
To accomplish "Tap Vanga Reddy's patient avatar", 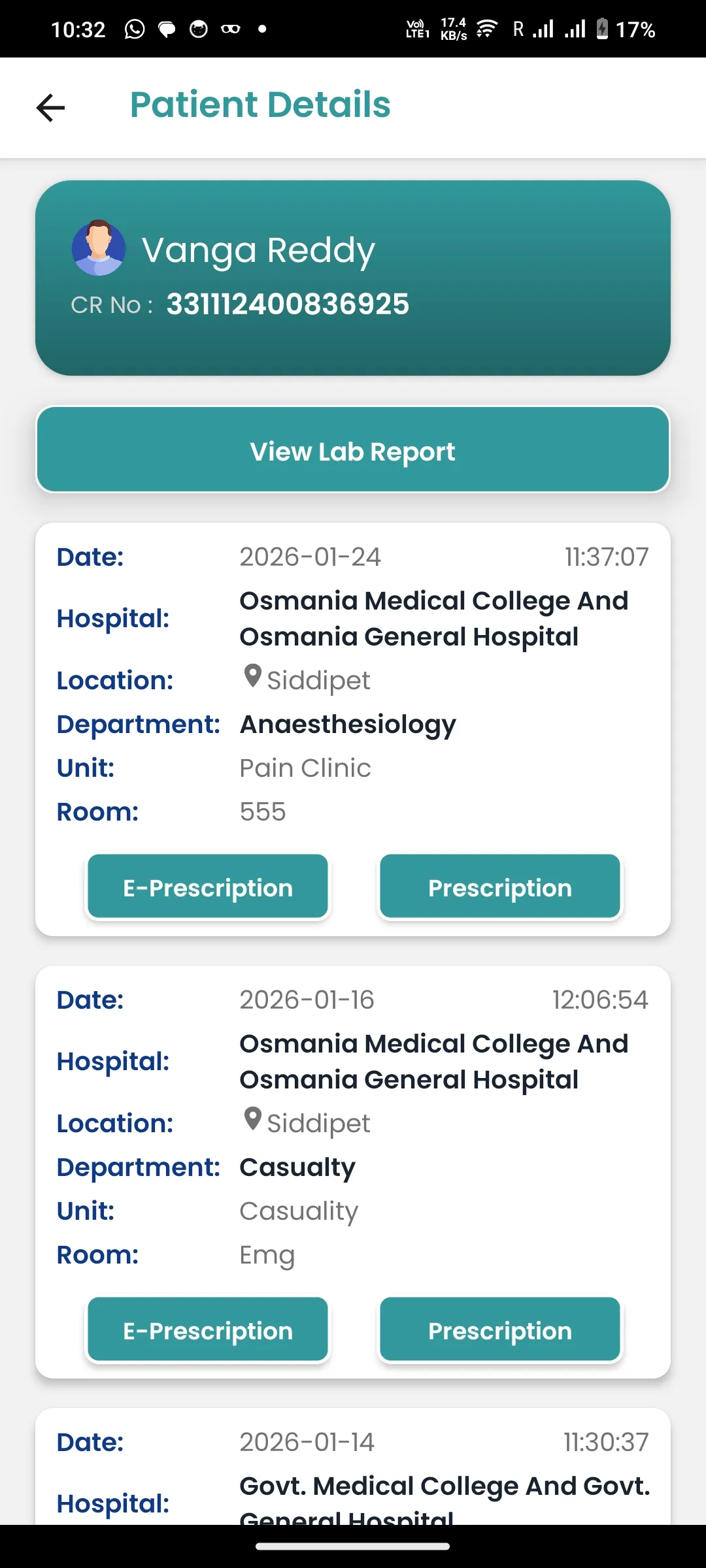I will click(99, 248).
